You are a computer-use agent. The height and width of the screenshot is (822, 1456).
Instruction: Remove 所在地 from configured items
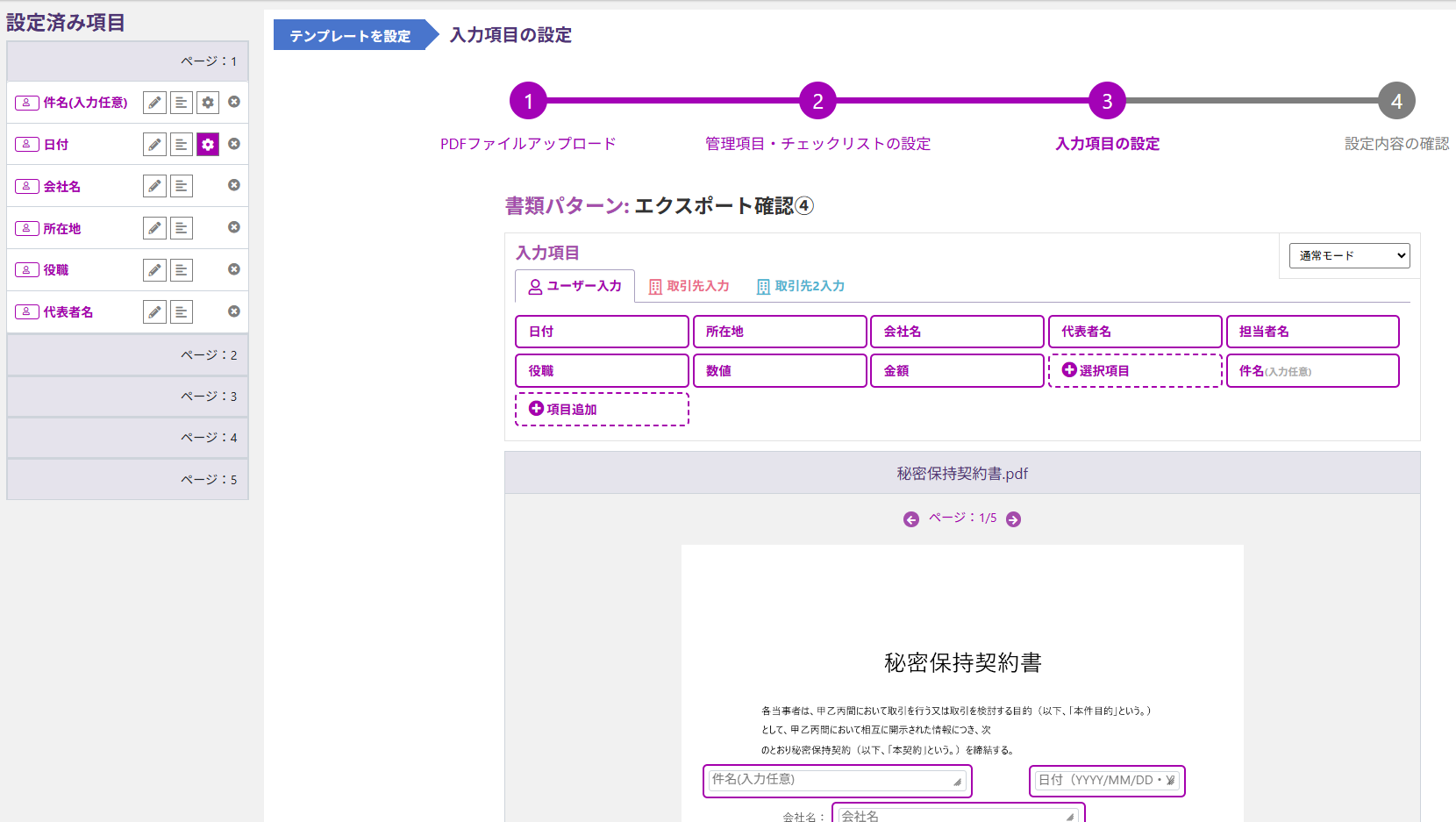pos(234,227)
